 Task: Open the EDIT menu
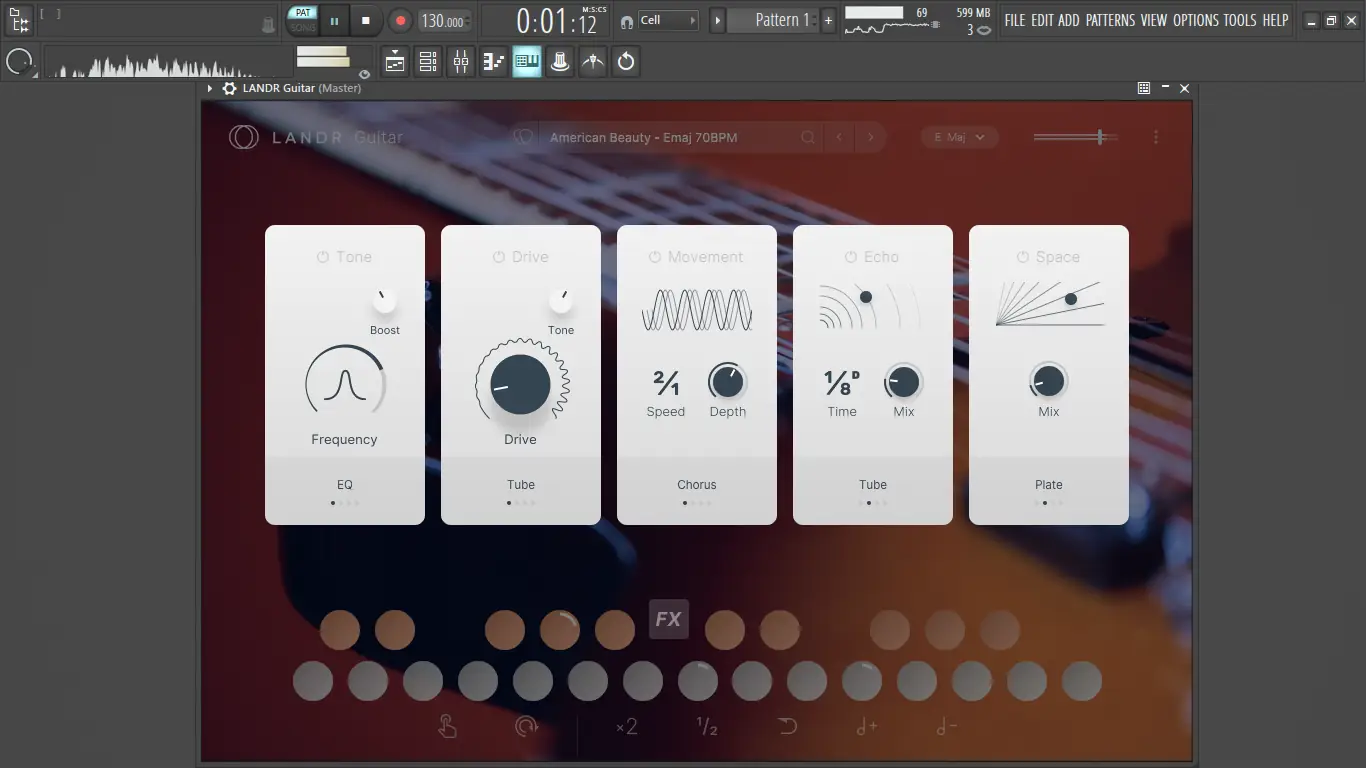pyautogui.click(x=1042, y=20)
